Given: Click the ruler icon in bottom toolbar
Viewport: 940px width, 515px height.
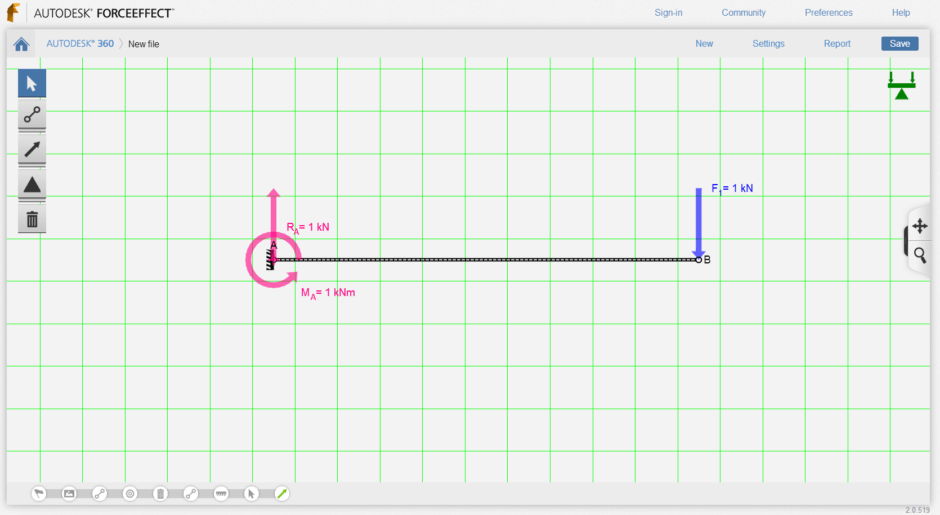Looking at the screenshot, I should (x=221, y=493).
